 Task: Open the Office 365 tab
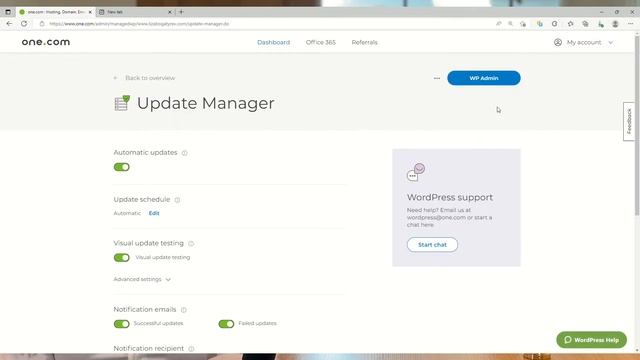coord(321,42)
